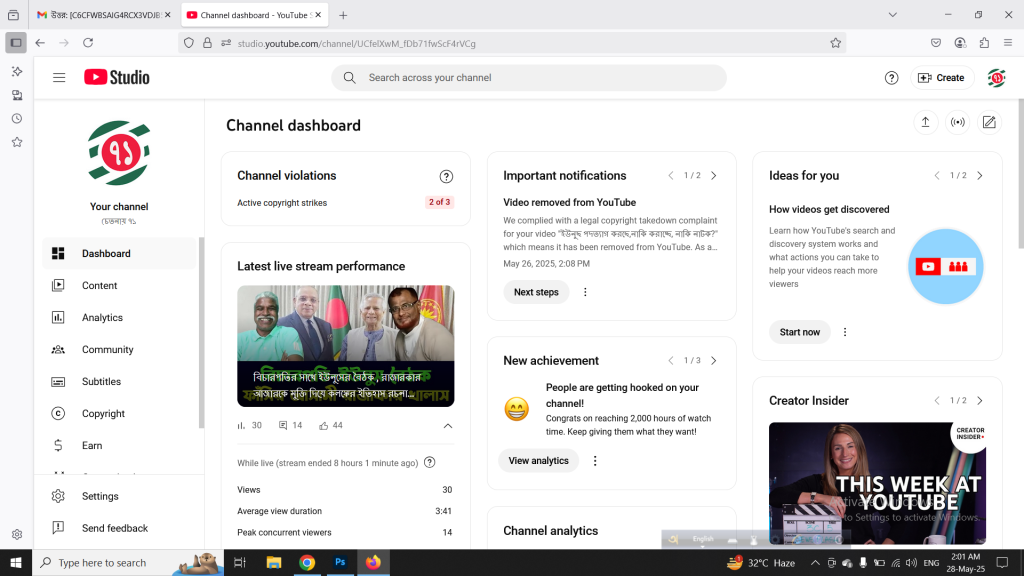The image size is (1024, 576).
Task: Open the latest live stream thumbnail
Action: pos(345,346)
